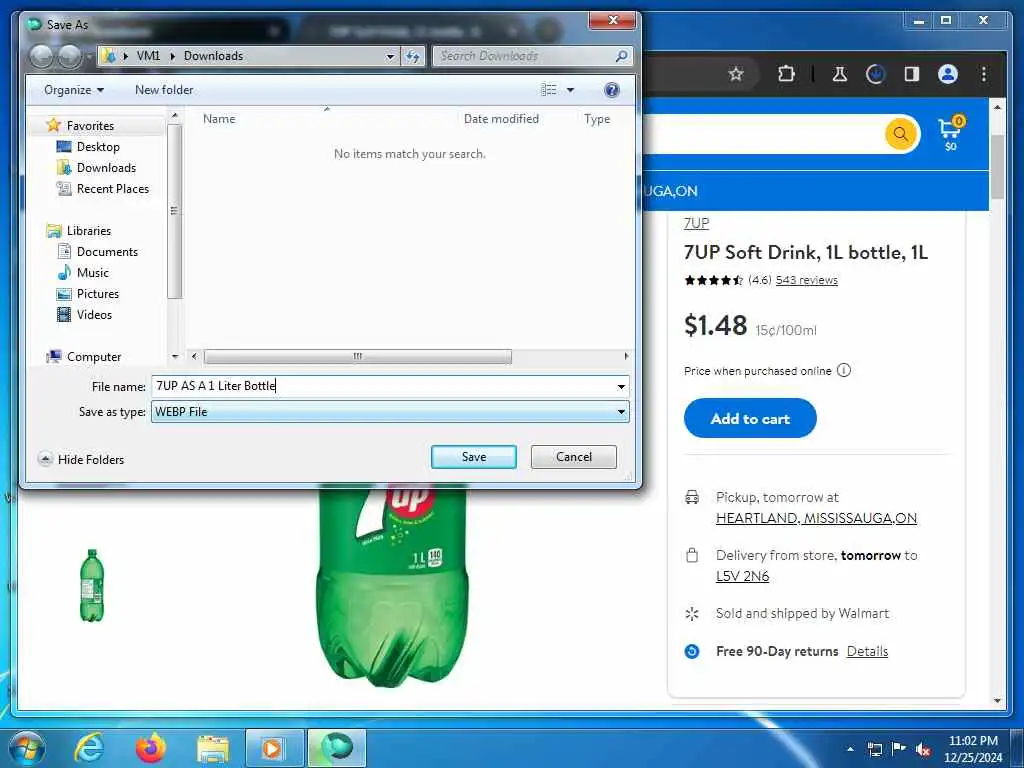
Task: Open the recent pages dropdown beside Forward
Action: point(89,57)
